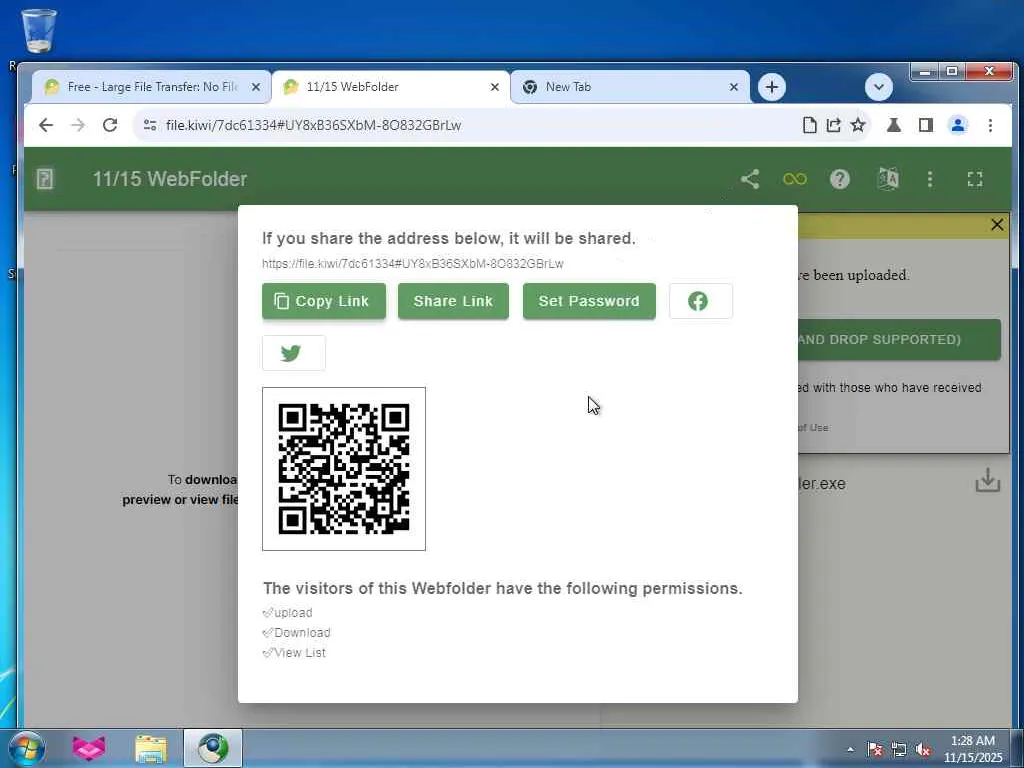Select the 11/15 WebFolder tab
This screenshot has height=768, width=1024.
pyautogui.click(x=391, y=87)
